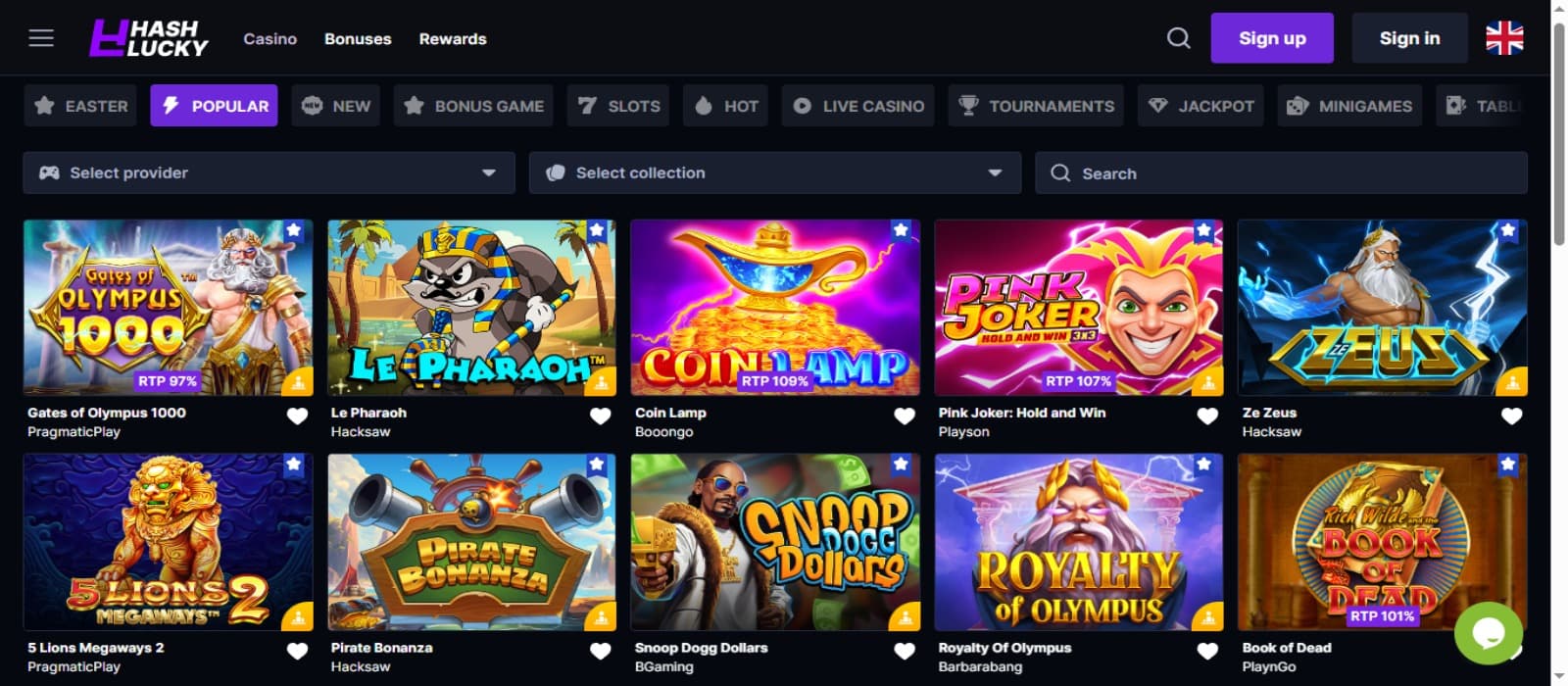
Task: Show Hot games category
Action: pyautogui.click(x=725, y=106)
